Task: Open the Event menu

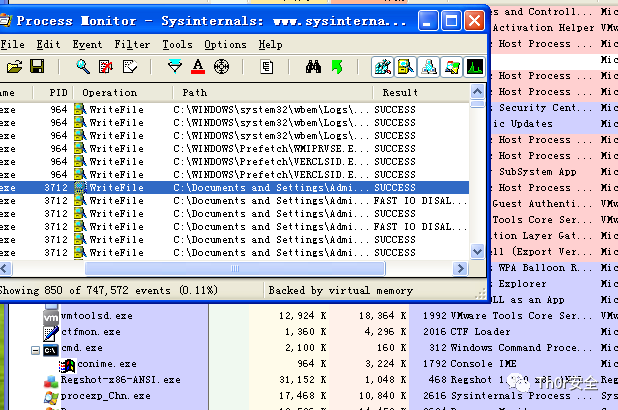Action: pos(87,45)
